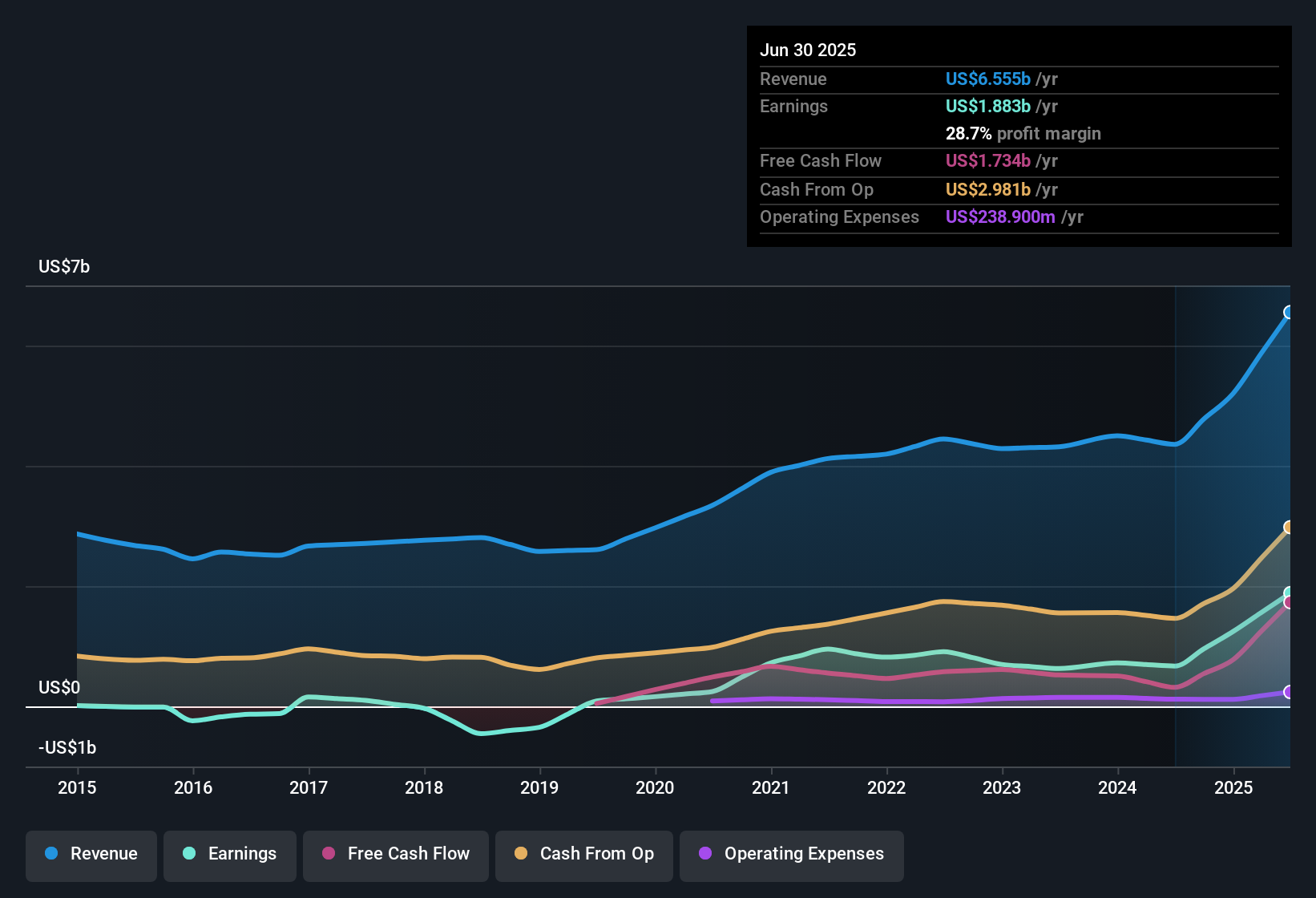Viewport: 1316px width, 898px height.
Task: Hide the Earnings line using the legend
Action: tap(229, 854)
